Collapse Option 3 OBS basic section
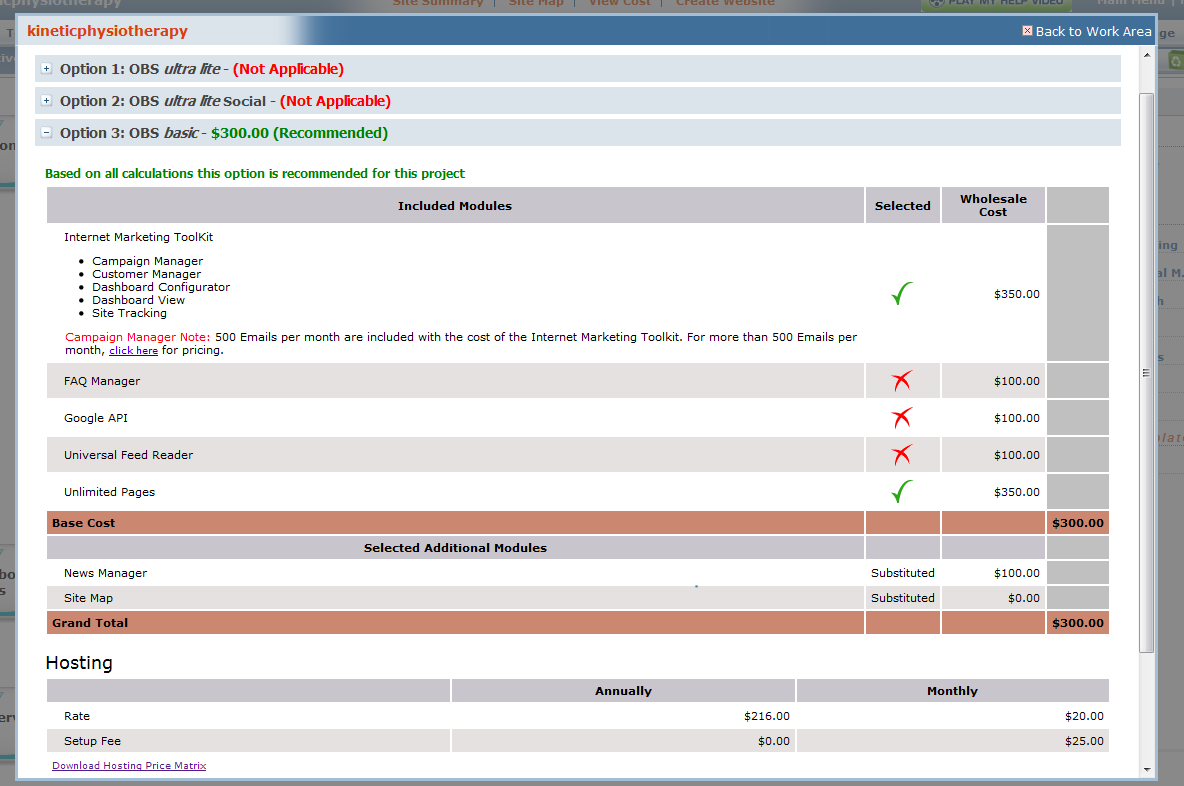The width and height of the screenshot is (1184, 786). (46, 132)
